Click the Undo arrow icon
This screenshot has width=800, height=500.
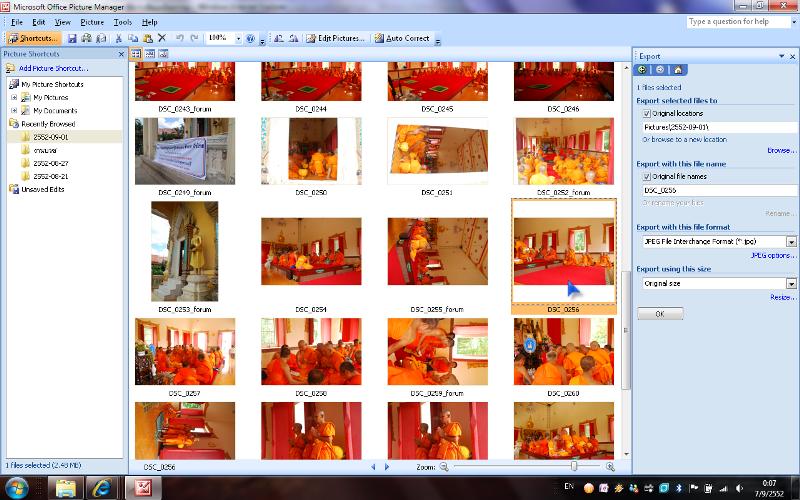180,38
